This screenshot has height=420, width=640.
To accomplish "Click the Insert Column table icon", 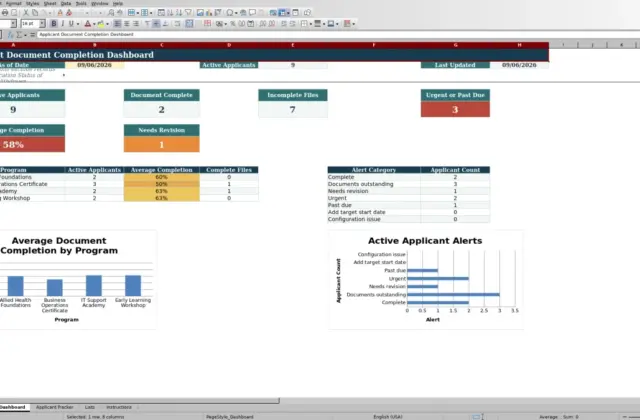I will tap(144, 13).
